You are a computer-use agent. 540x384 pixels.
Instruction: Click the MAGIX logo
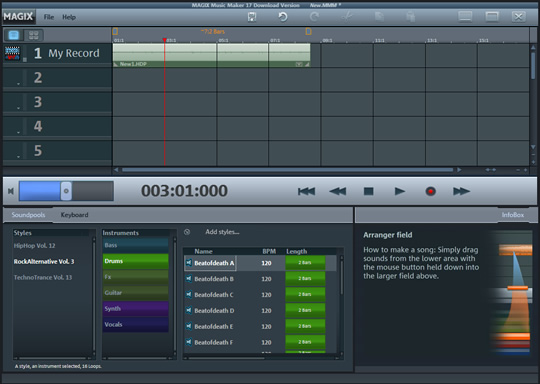[x=18, y=17]
